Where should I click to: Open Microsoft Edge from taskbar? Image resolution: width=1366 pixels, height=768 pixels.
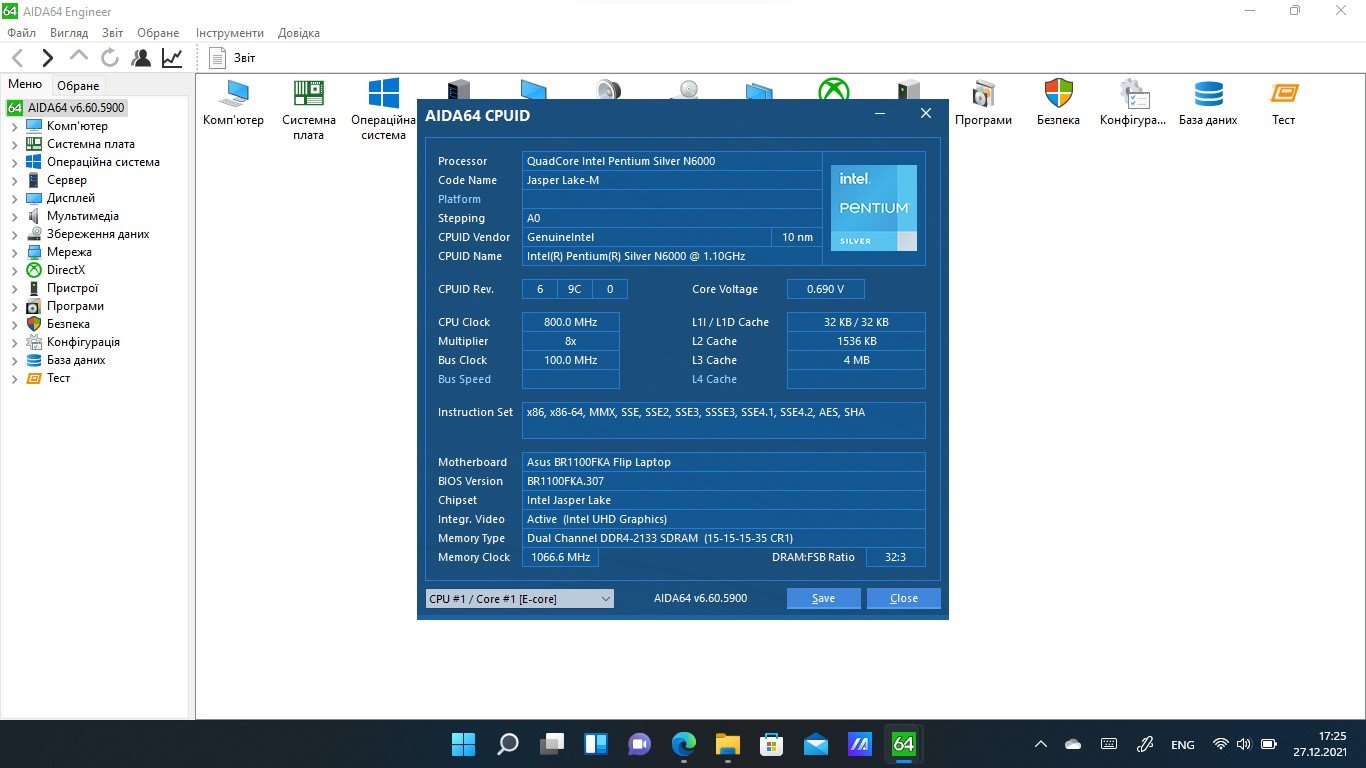point(683,744)
